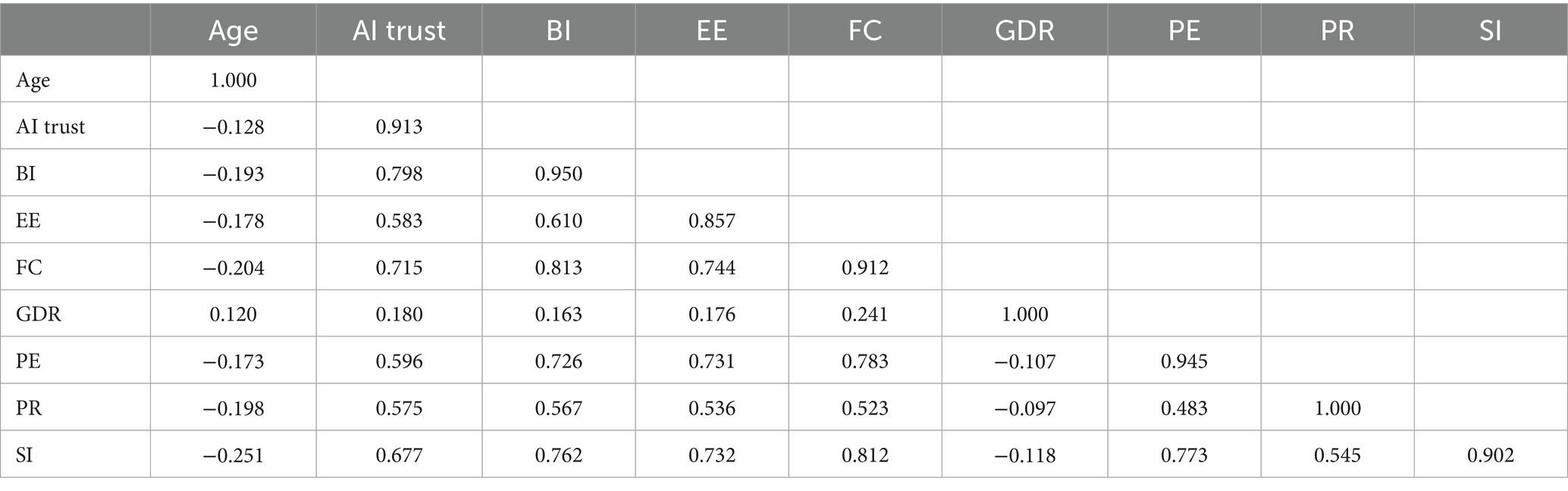Select the SI diagonal value 0.902
This screenshot has height=491, width=1568.
1490,455
